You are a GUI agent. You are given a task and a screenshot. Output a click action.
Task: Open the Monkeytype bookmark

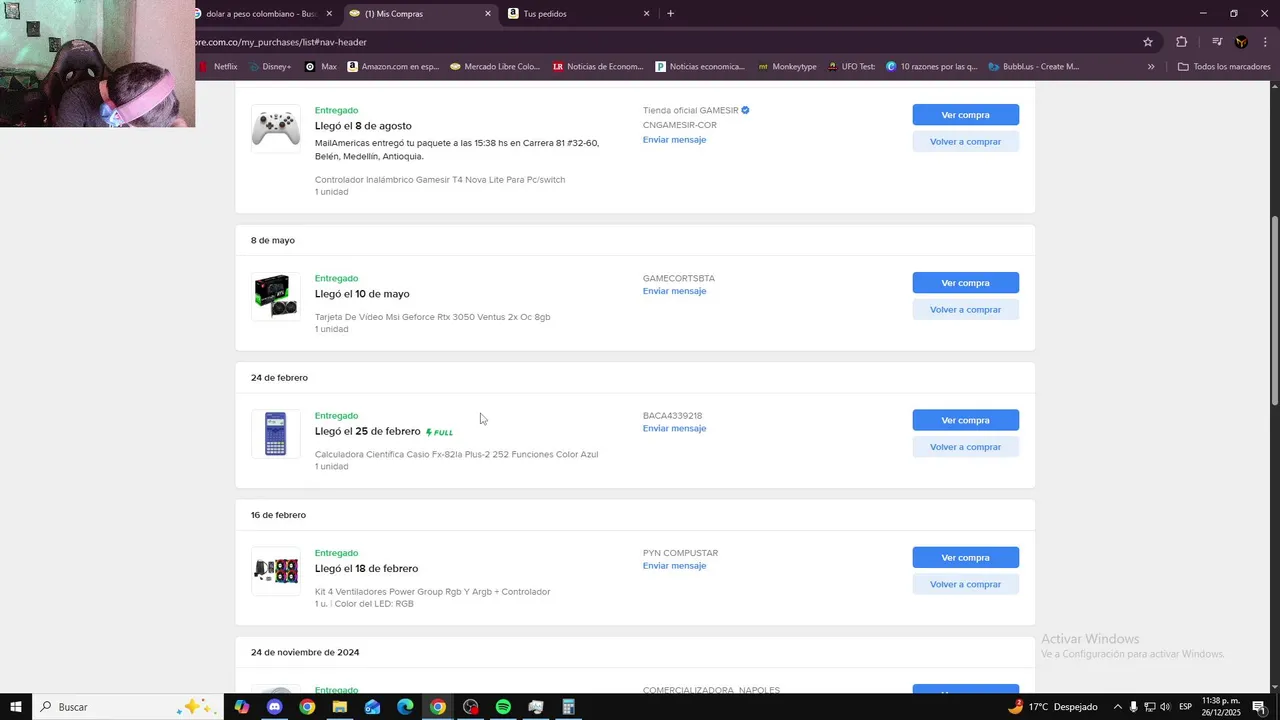coord(787,67)
